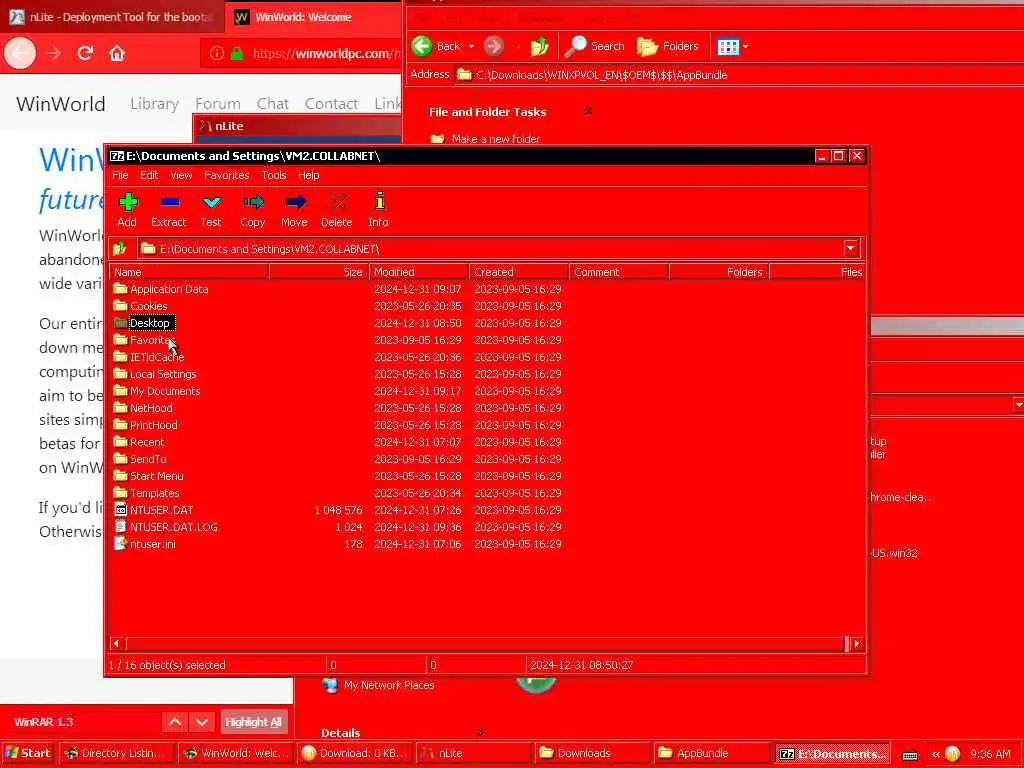Go up one folder level in 7-Zip
The width and height of the screenshot is (1024, 768).
point(120,249)
